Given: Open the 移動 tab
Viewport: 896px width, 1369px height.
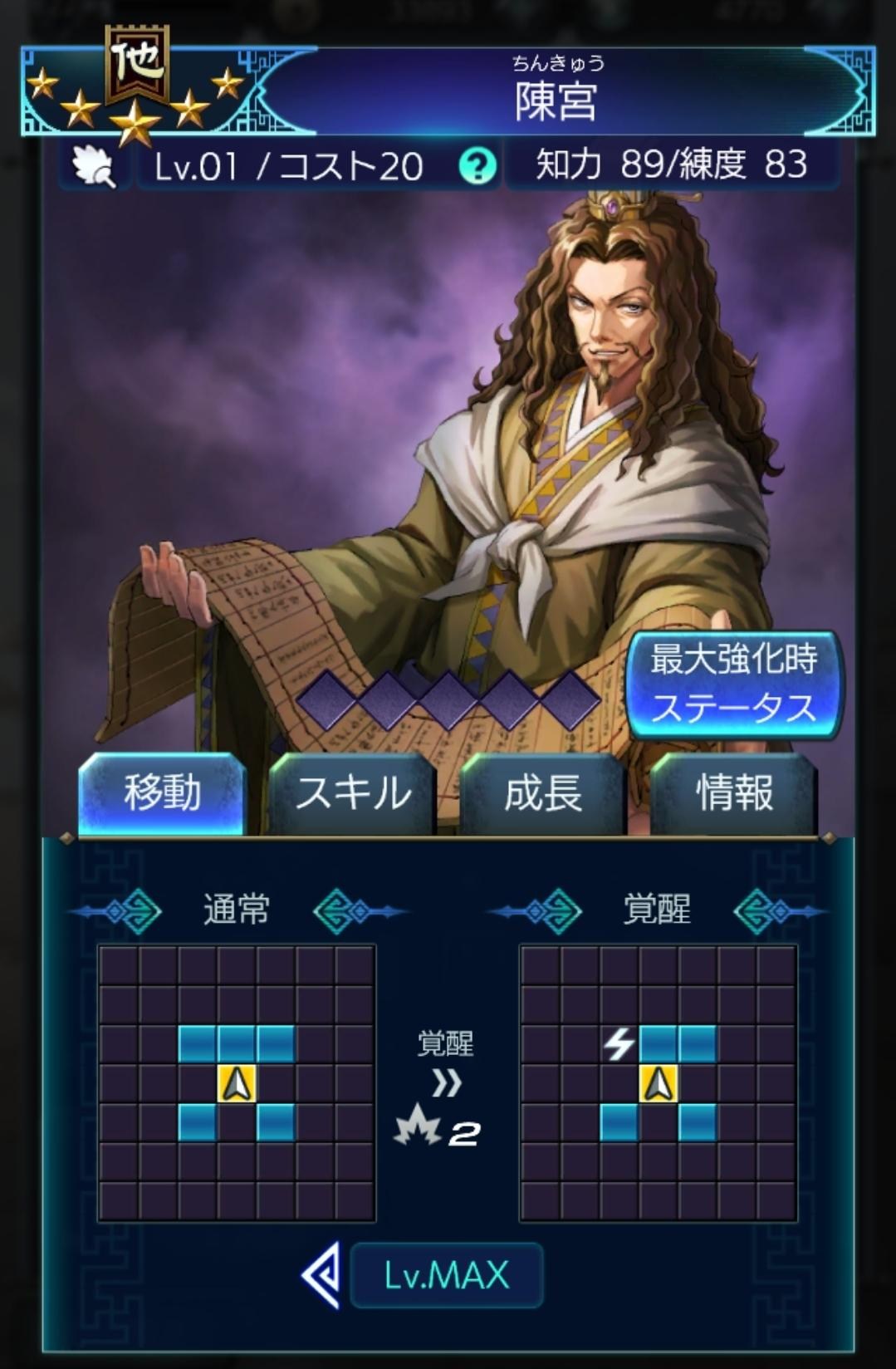Looking at the screenshot, I should click(x=162, y=792).
